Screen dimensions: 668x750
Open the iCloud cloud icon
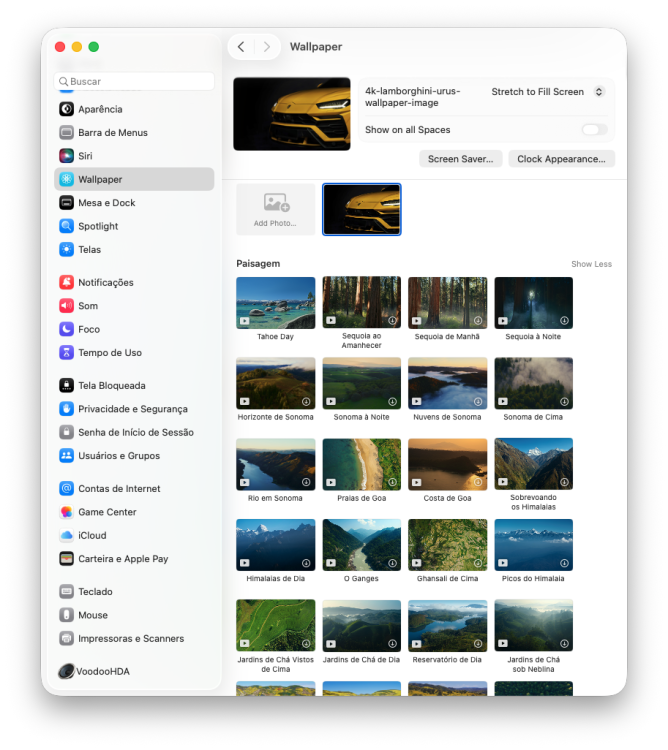66,535
